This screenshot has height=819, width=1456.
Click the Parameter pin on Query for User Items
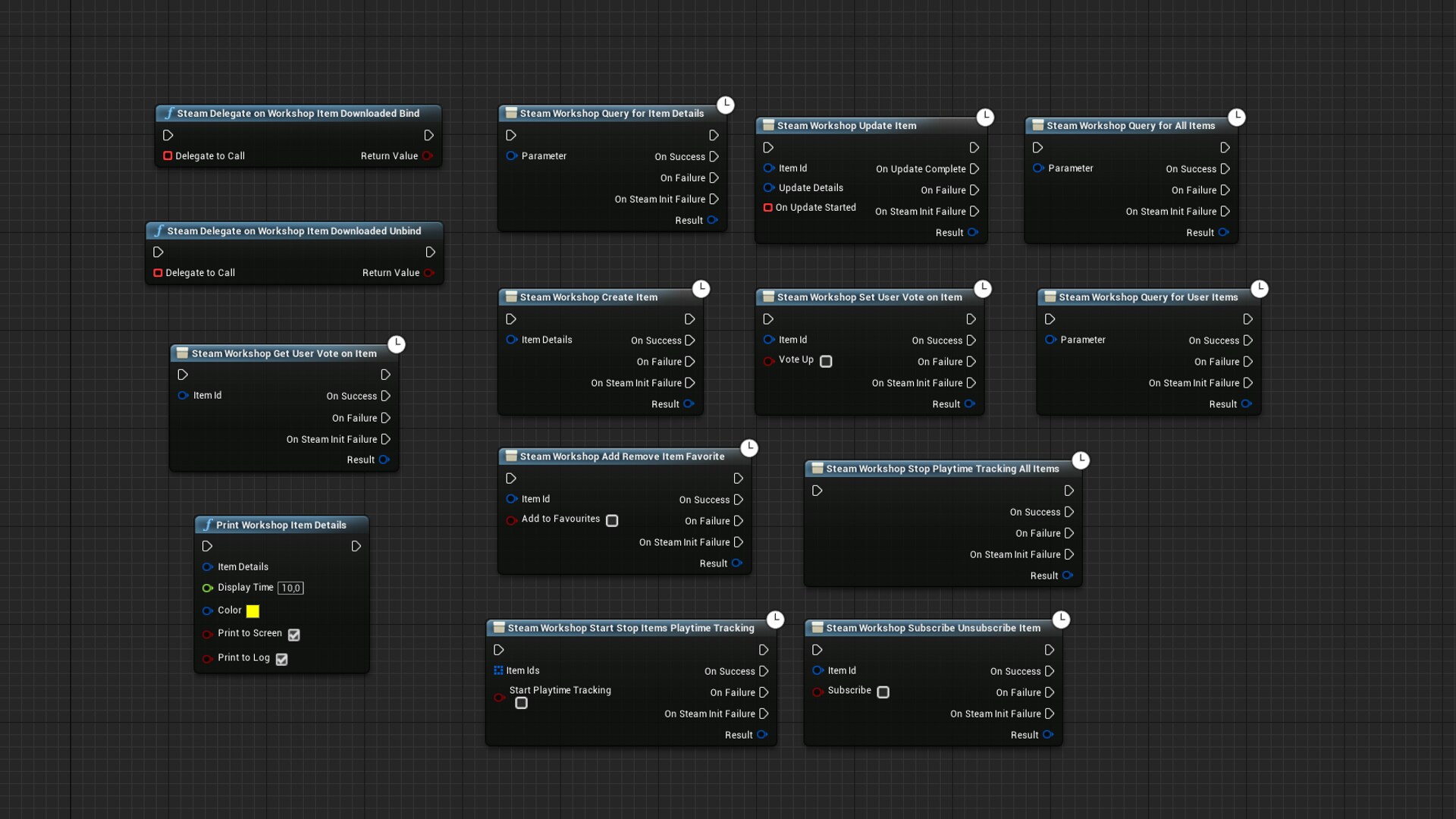point(1050,340)
